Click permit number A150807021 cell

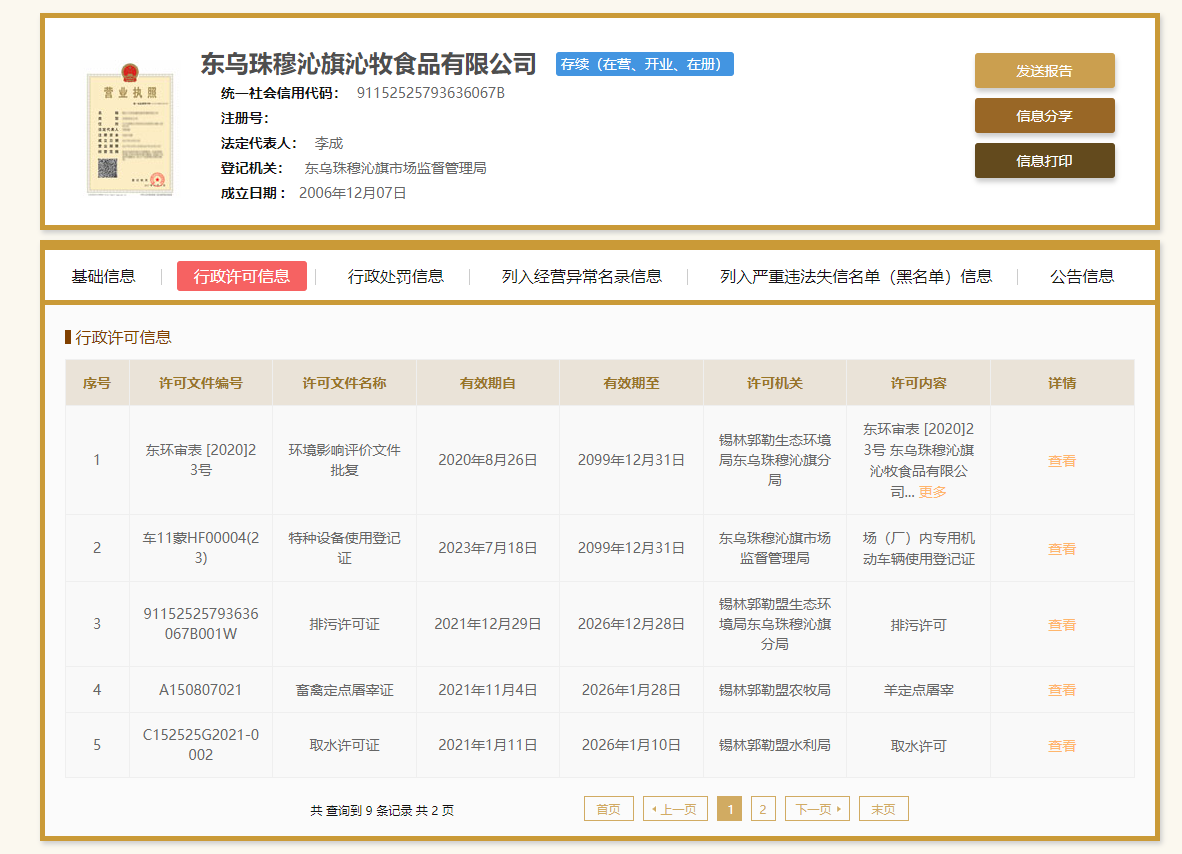pyautogui.click(x=201, y=690)
